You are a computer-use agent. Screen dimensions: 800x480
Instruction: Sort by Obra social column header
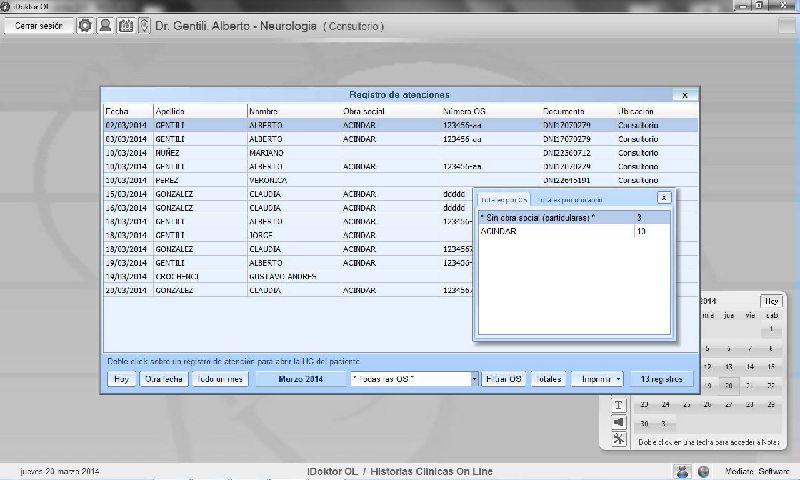pyautogui.click(x=391, y=111)
